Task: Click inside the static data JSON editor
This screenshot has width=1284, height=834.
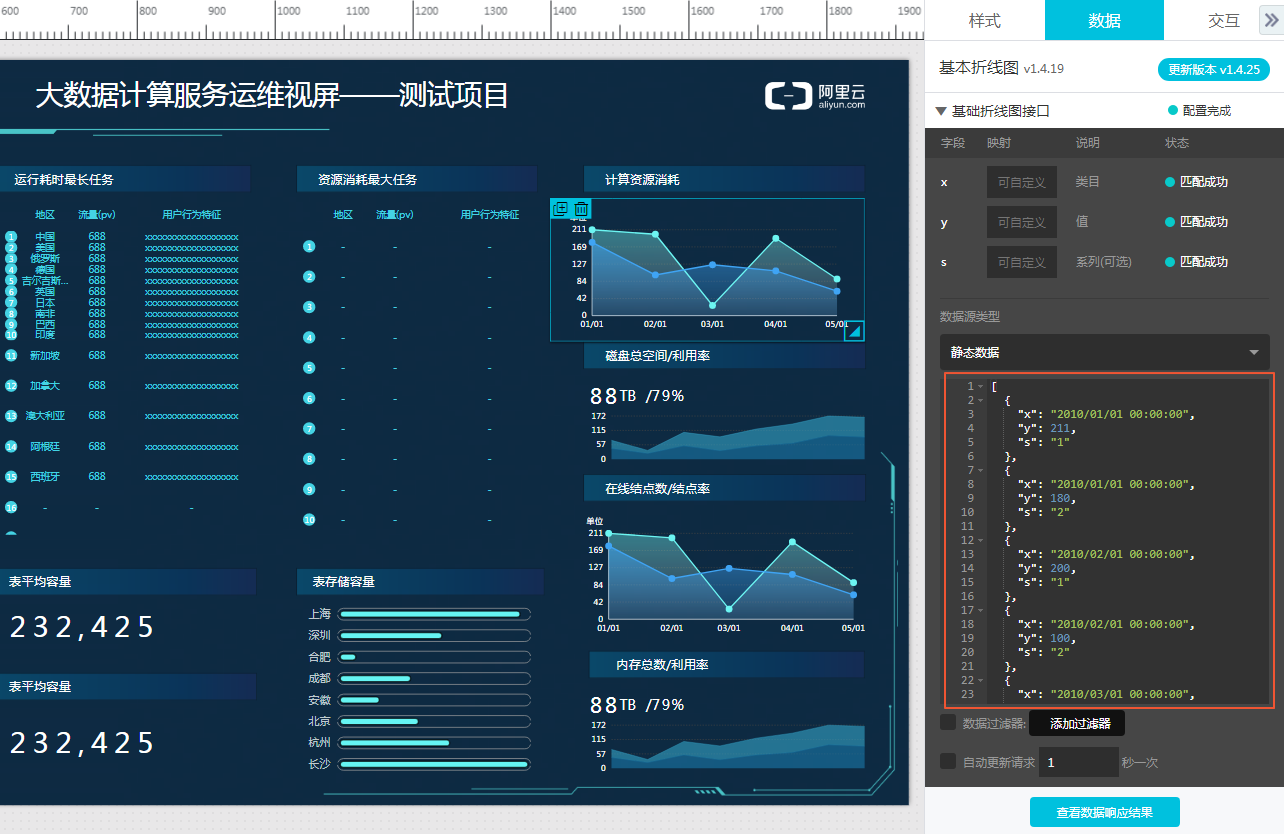Action: click(x=1108, y=540)
